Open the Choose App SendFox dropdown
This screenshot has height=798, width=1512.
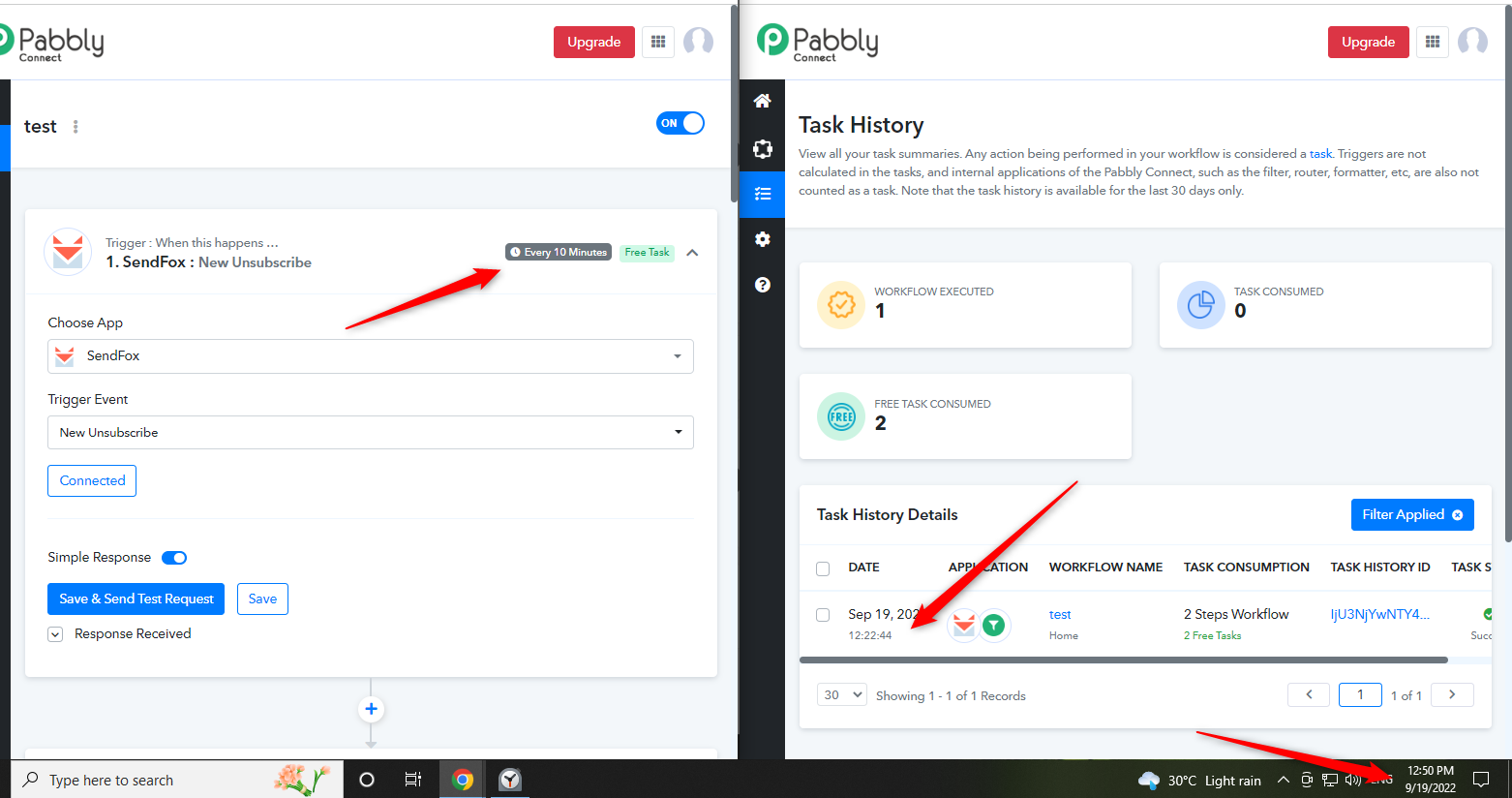tap(371, 356)
